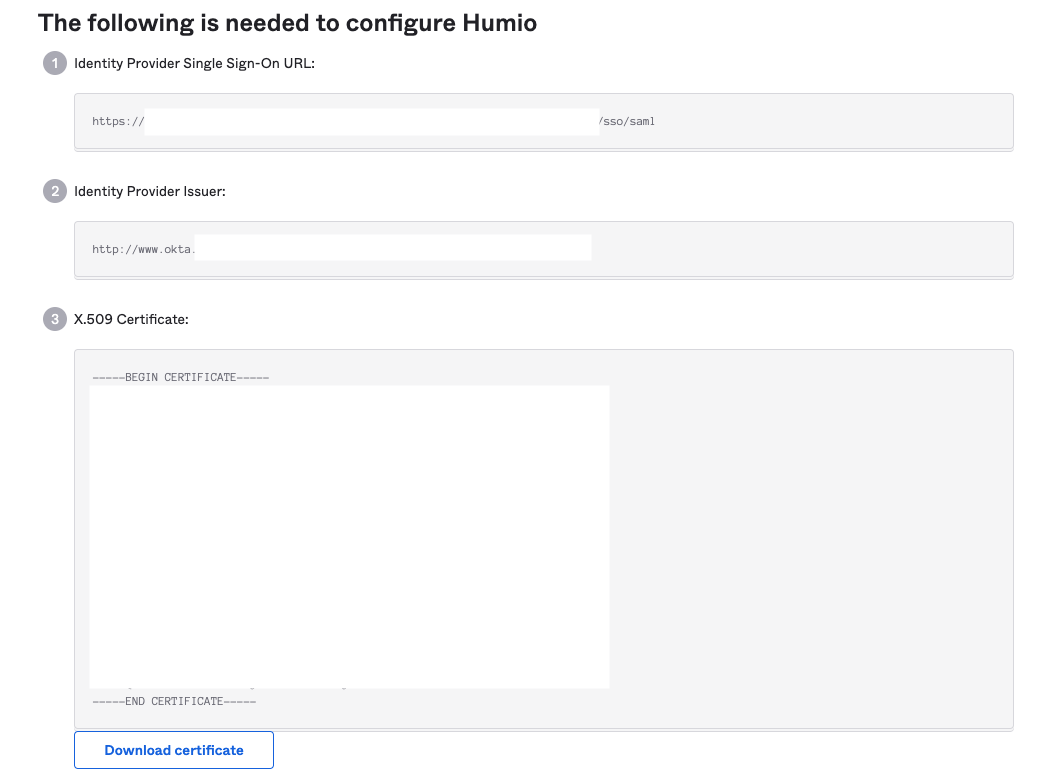Click the Download certificate button
1049x781 pixels.
(x=173, y=750)
